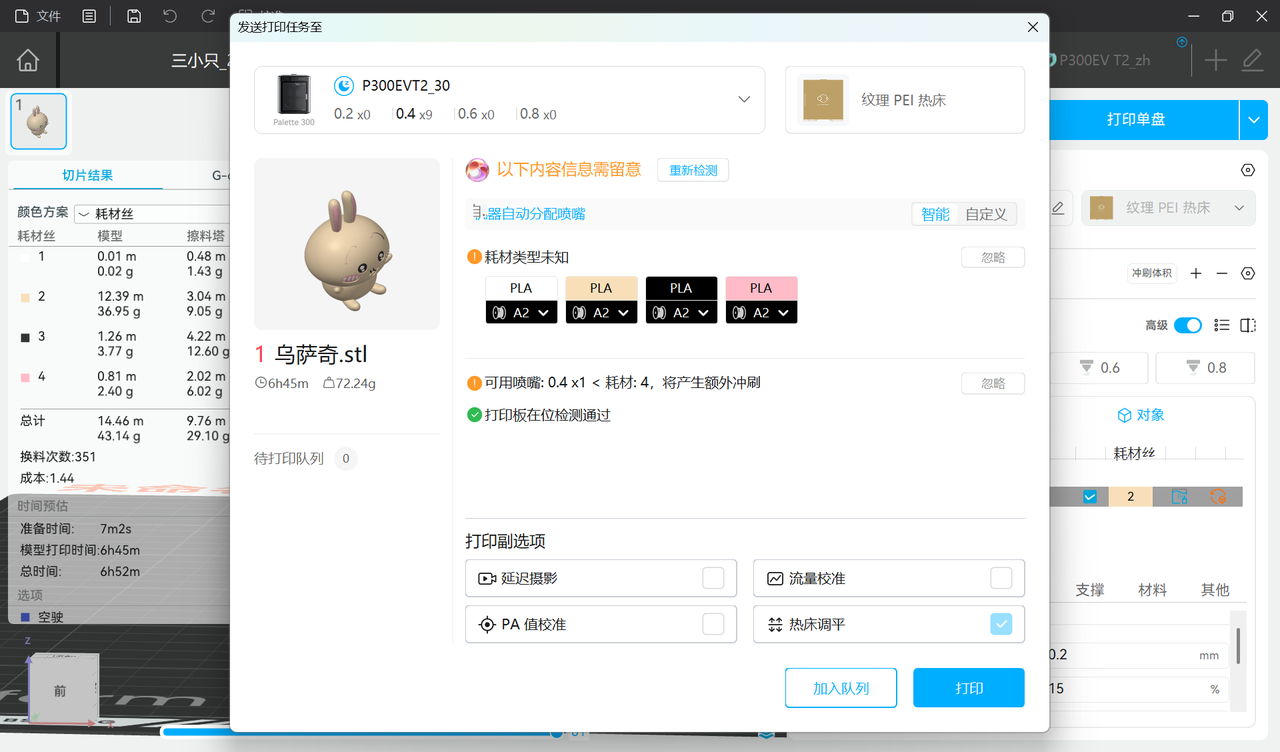Screen dimensions: 1280x752
Task: Click the plus icon next to 冲刷体积
Action: coord(1196,273)
